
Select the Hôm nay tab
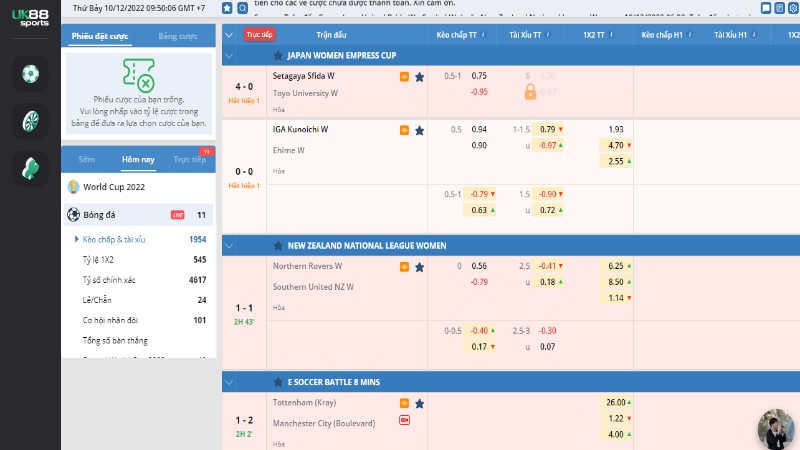point(138,159)
